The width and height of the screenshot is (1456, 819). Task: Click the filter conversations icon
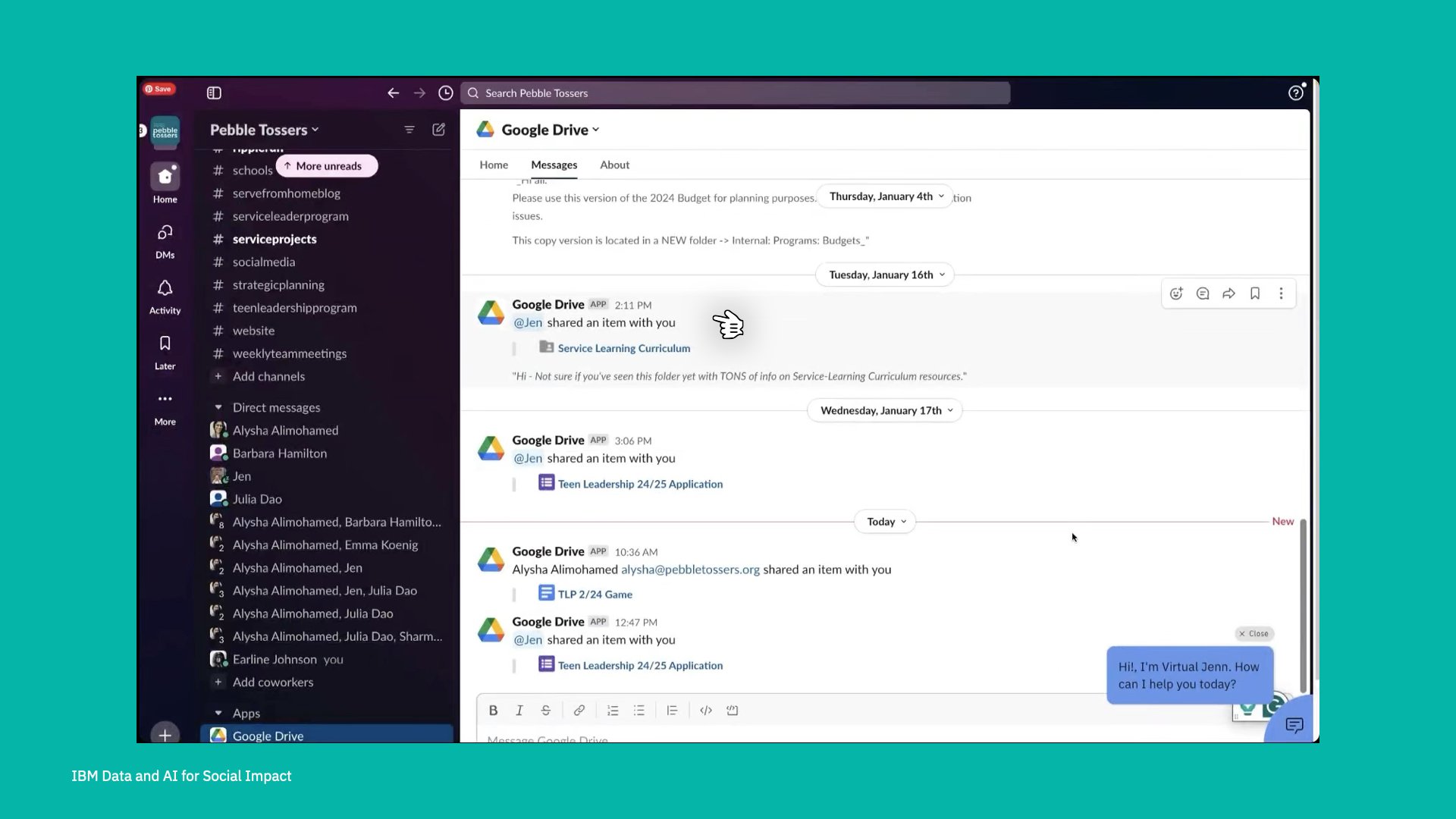coord(409,130)
